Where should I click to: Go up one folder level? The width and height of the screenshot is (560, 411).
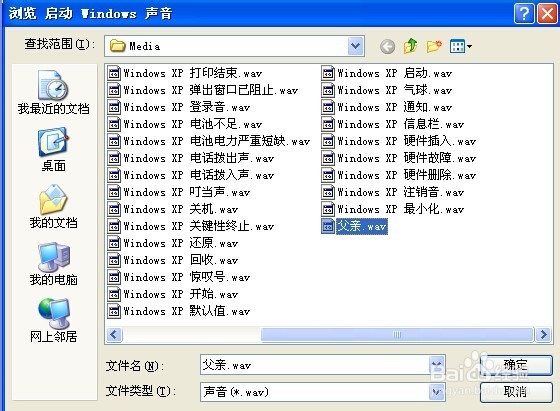coord(411,46)
